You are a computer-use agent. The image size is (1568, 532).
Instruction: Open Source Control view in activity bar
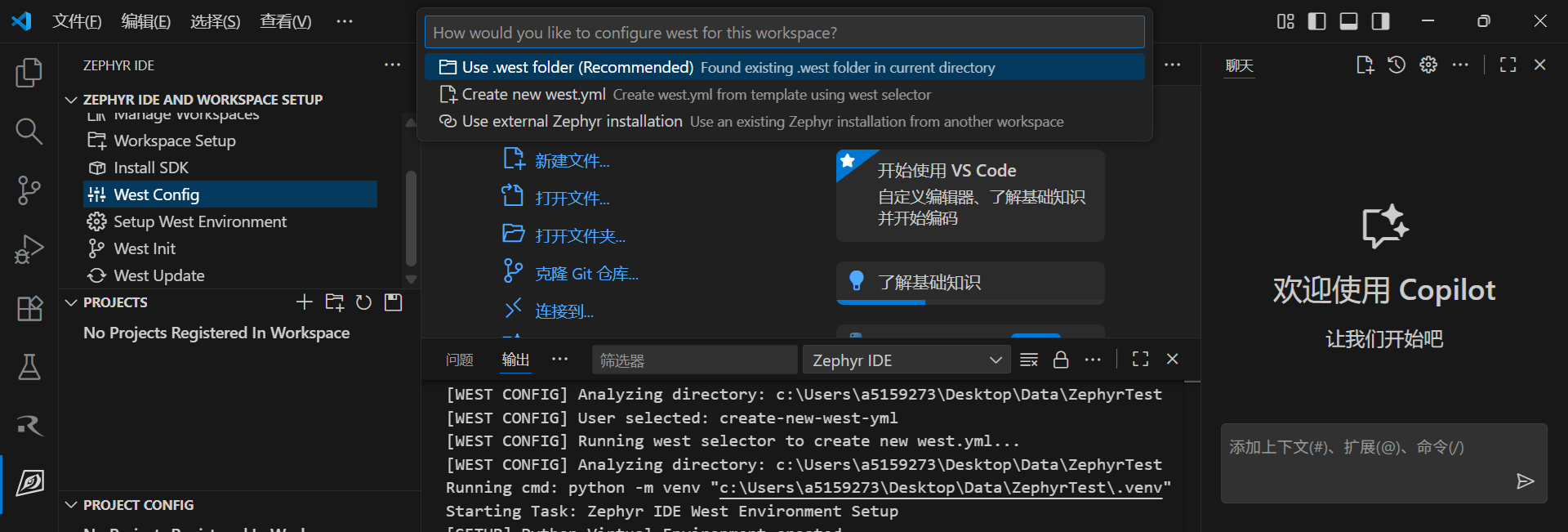pos(29,190)
